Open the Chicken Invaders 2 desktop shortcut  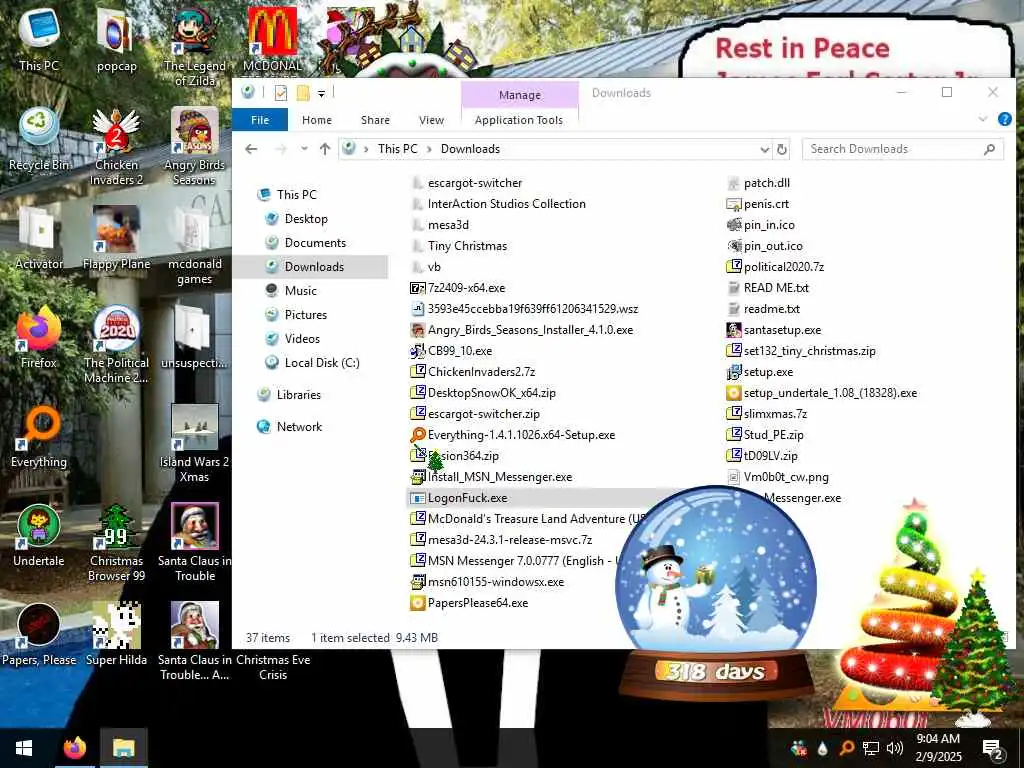coord(116,148)
